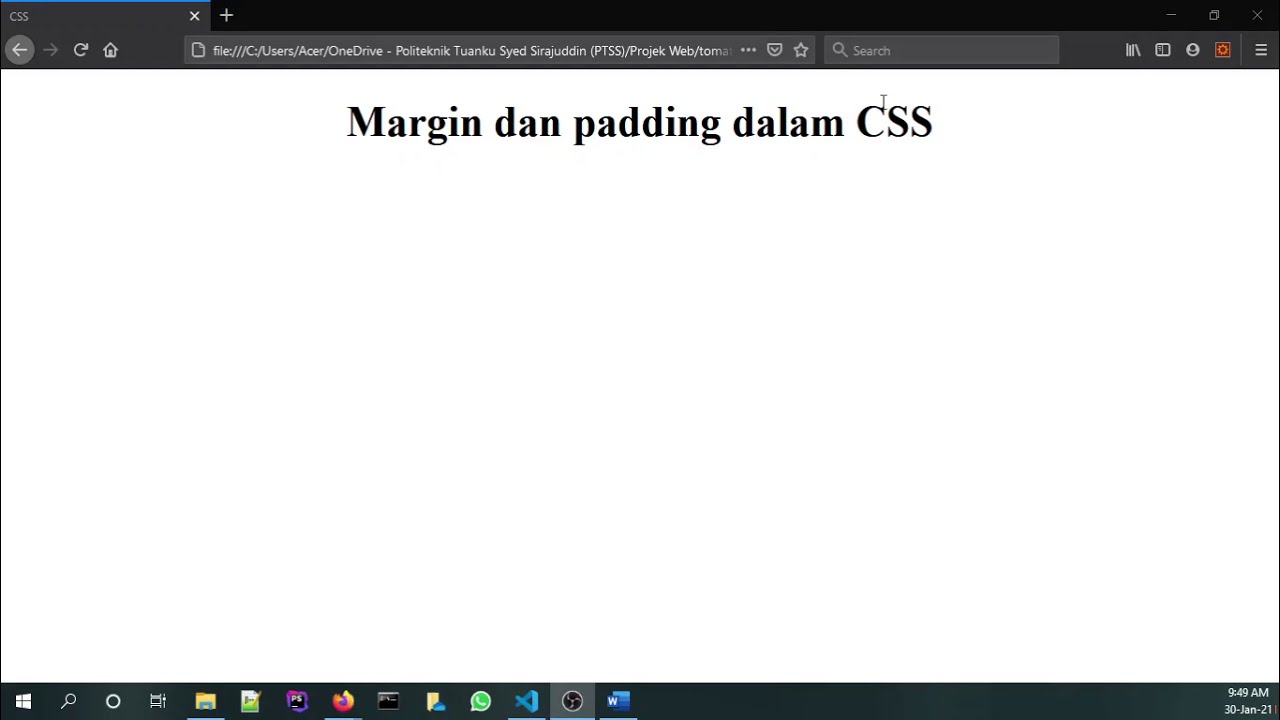The height and width of the screenshot is (720, 1280).
Task: Open the Library bookmarks panel
Action: (1133, 50)
